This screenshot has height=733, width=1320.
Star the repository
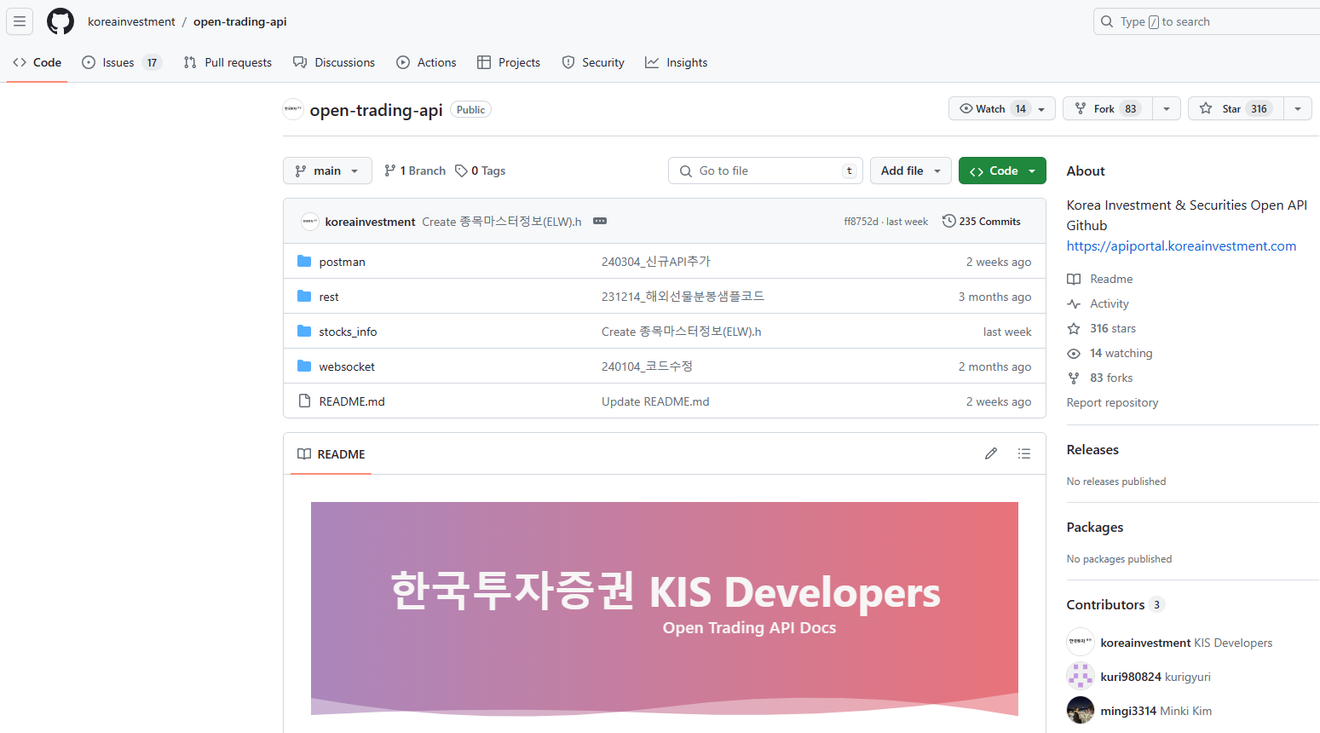click(x=1235, y=109)
